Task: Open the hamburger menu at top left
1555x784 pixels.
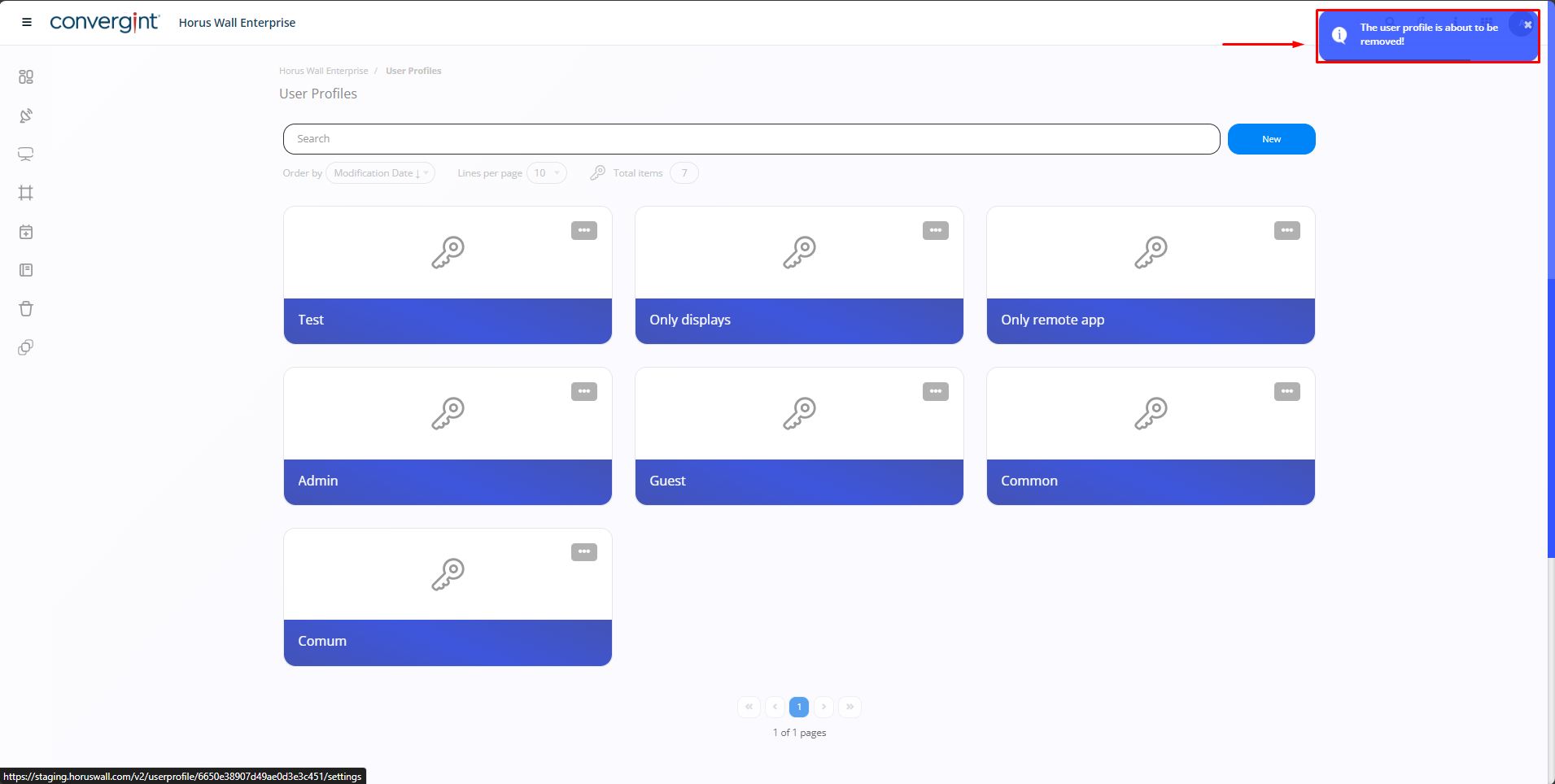Action: 26,22
